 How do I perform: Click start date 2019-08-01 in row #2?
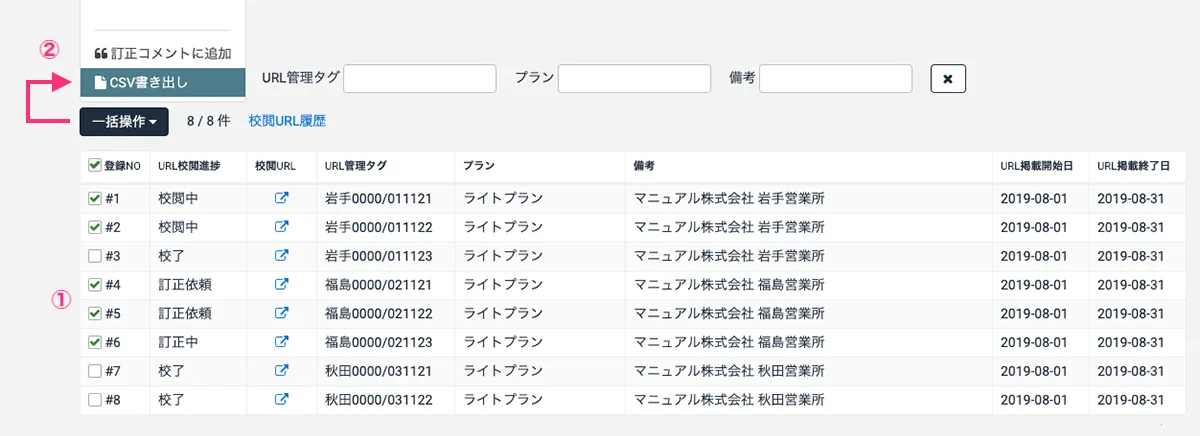(x=1034, y=227)
